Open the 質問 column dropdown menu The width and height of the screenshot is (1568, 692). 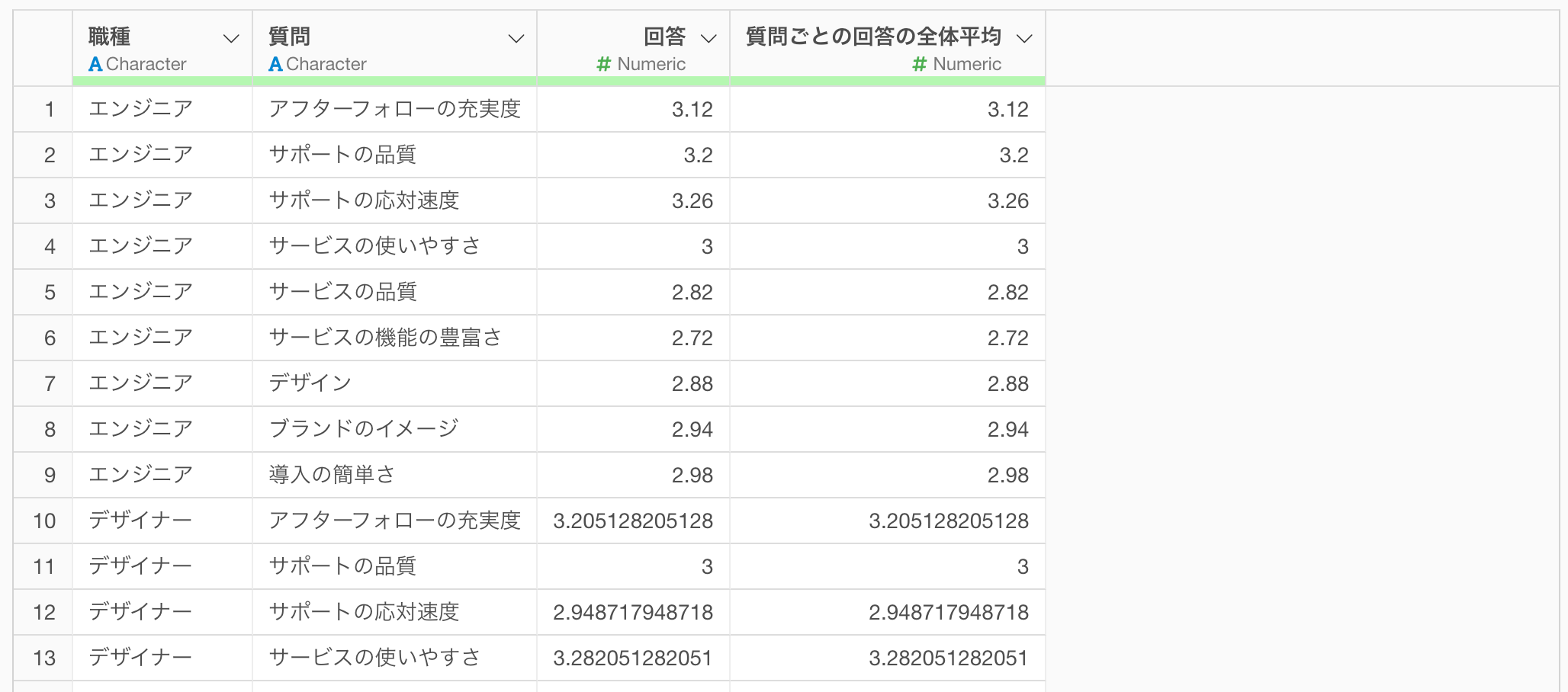point(516,38)
